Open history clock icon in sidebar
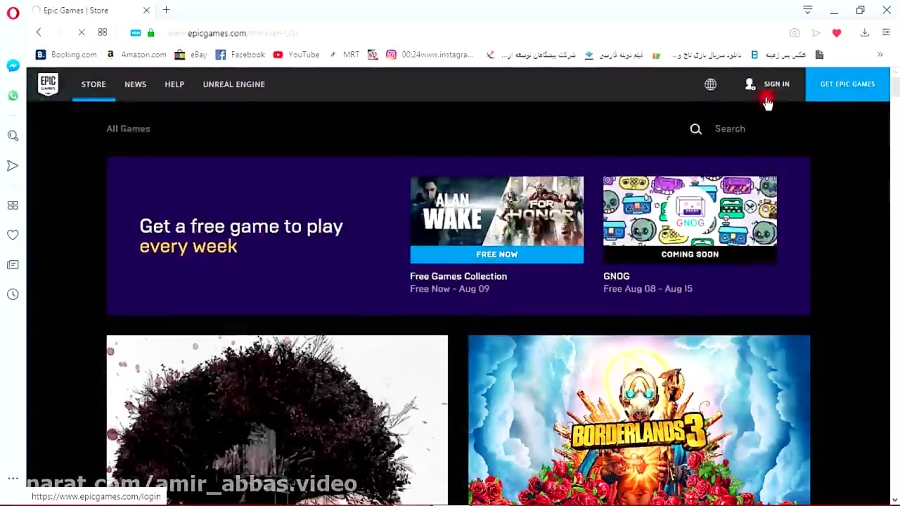This screenshot has width=900, height=506. [13, 294]
